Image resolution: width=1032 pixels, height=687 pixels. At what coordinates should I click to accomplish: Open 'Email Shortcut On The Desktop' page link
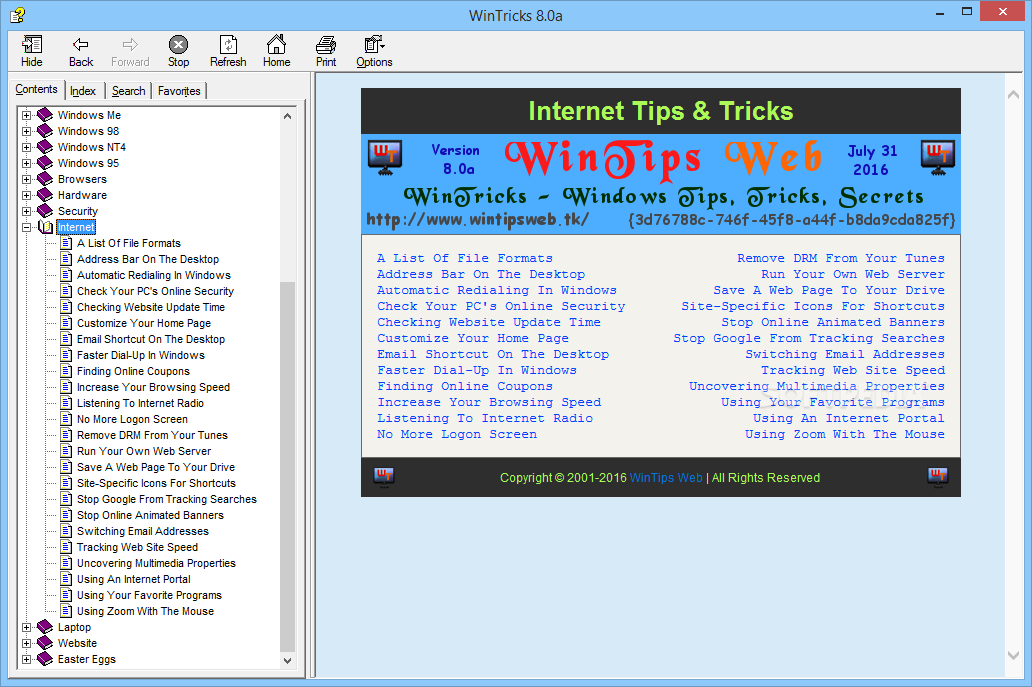point(493,354)
